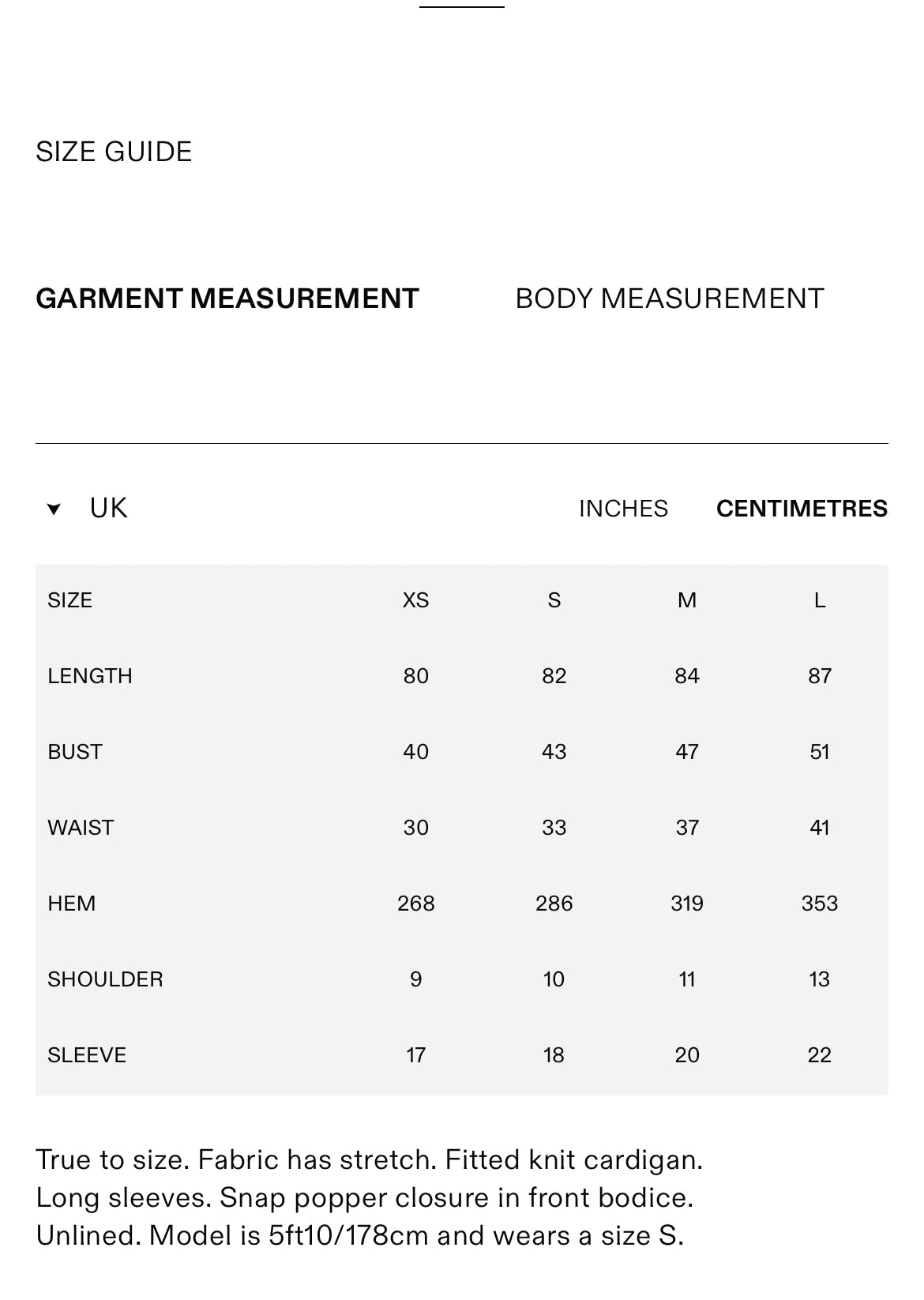
Task: Click the fit description text paragraph
Action: pos(369,1197)
